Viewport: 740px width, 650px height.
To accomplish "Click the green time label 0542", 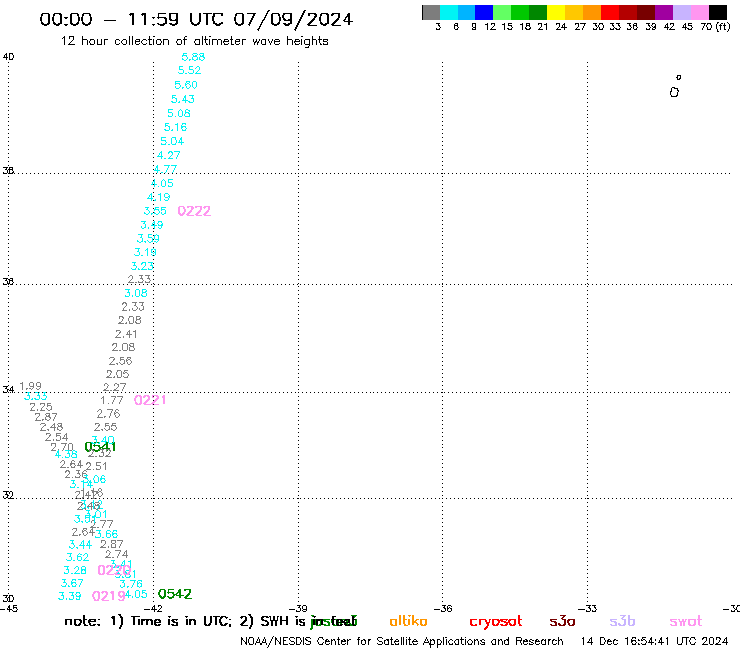I will [175, 594].
